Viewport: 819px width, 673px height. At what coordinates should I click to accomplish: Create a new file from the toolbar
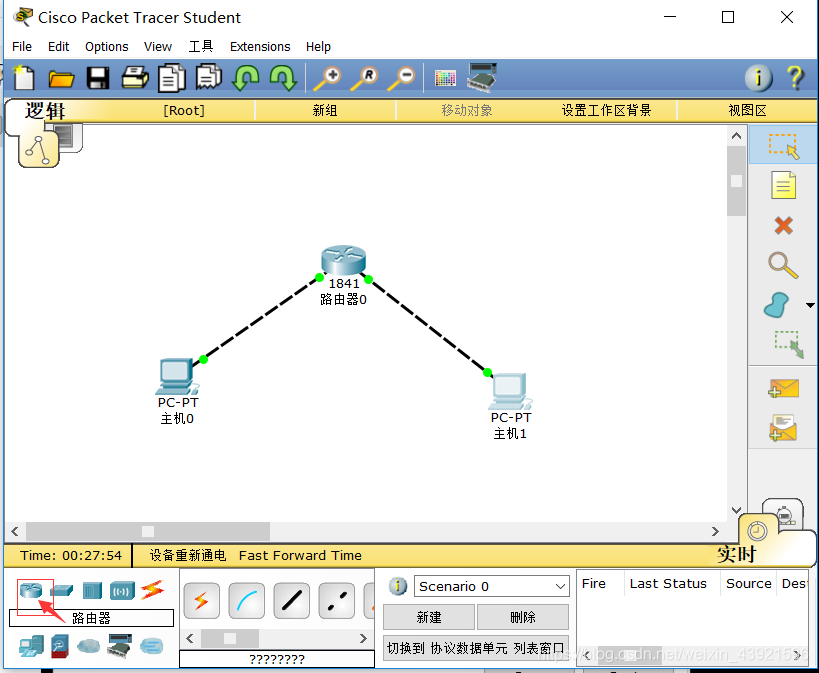pyautogui.click(x=24, y=78)
